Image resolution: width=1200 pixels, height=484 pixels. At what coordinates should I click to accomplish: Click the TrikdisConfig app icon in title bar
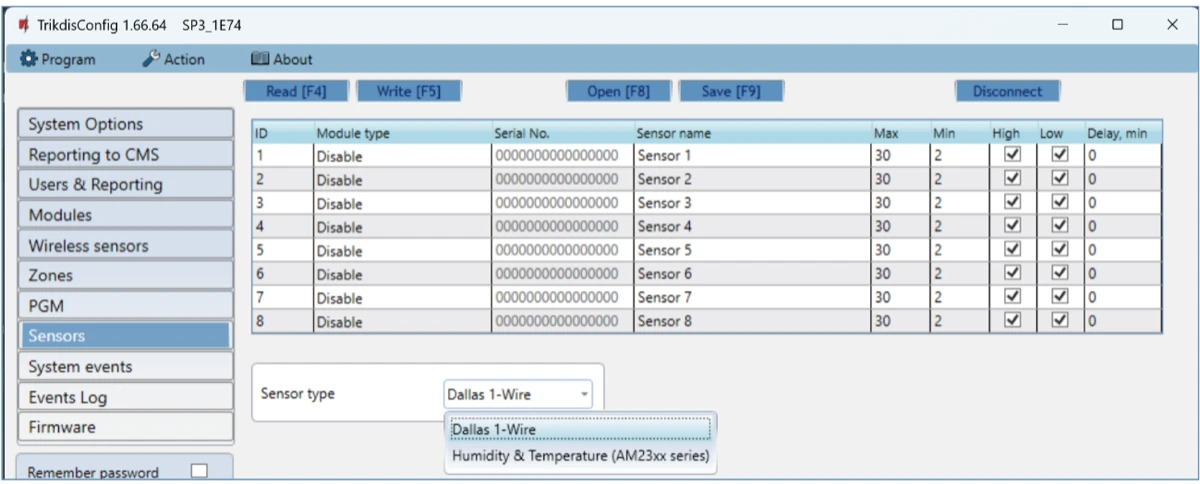pyautogui.click(x=24, y=24)
